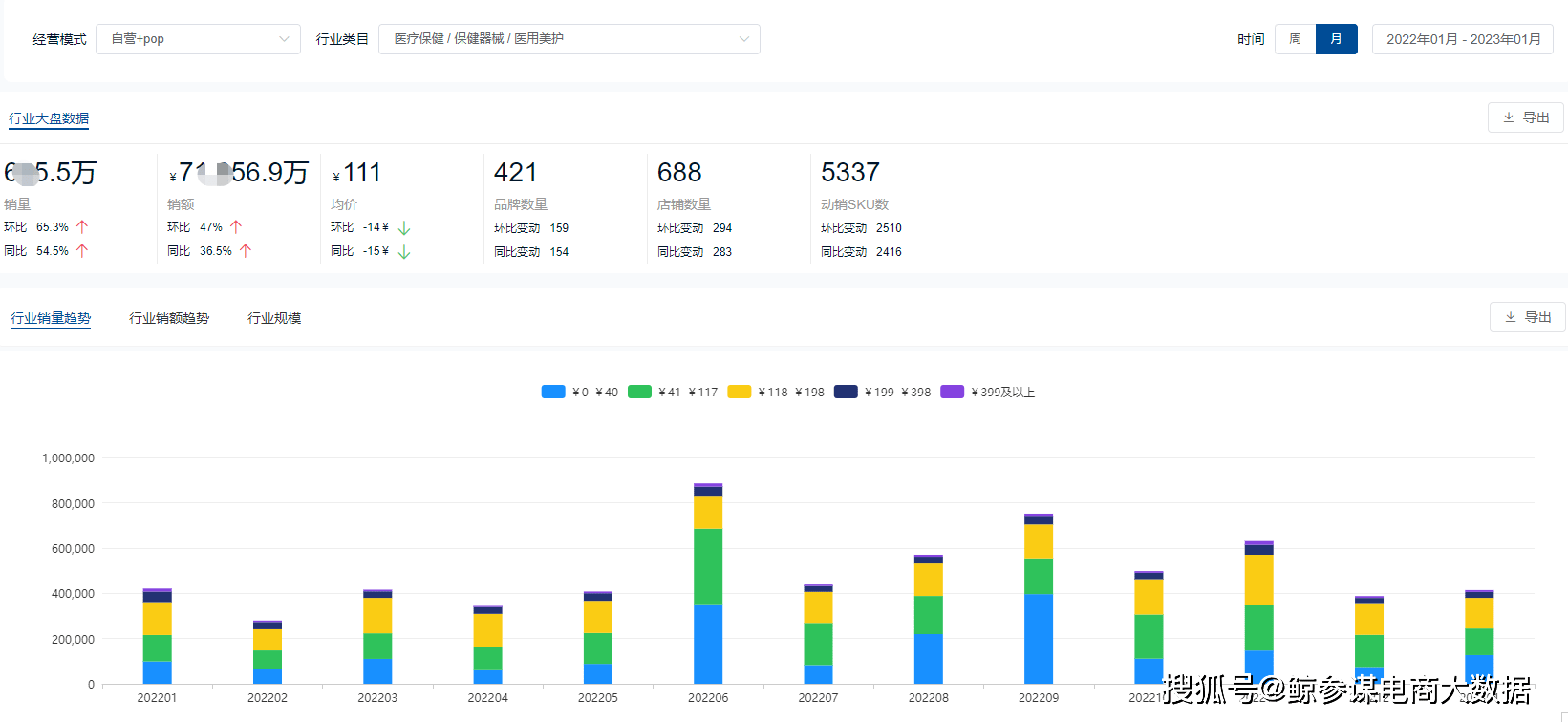Click the 均价 同比 -15¥ down arrow
This screenshot has height=722, width=1568.
(404, 252)
